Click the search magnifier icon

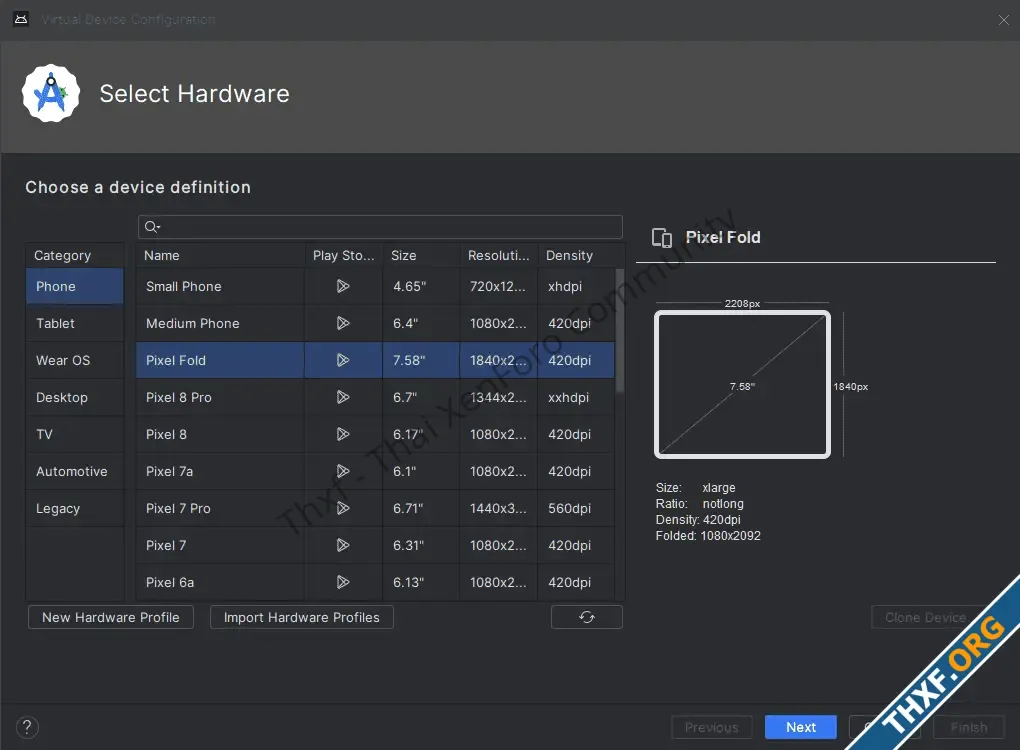coord(152,226)
